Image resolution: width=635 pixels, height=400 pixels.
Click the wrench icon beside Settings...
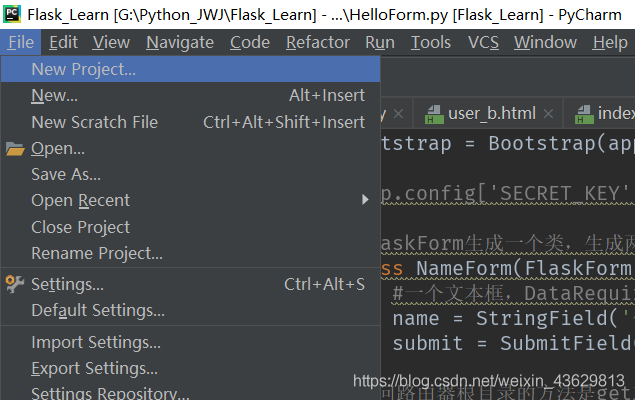coord(15,284)
